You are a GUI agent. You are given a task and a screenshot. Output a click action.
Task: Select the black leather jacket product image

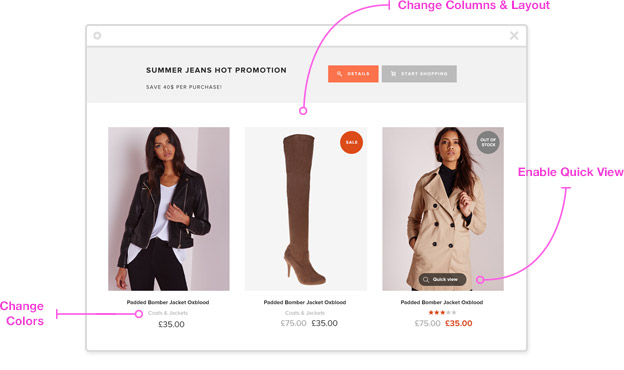coord(169,209)
